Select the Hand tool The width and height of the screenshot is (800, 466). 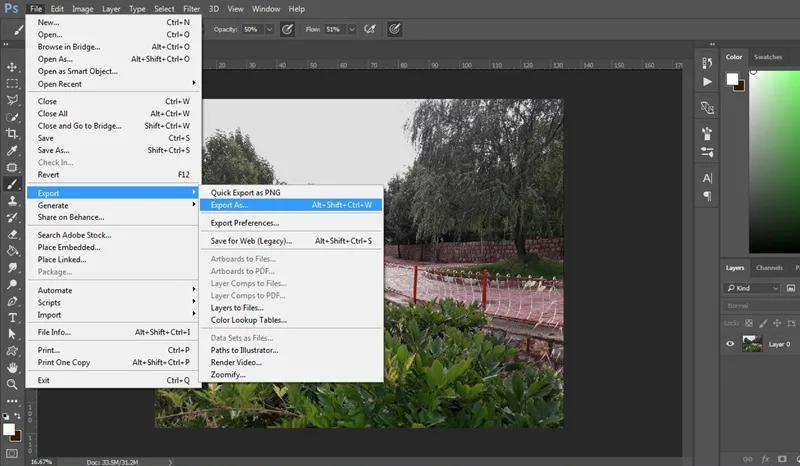12,367
